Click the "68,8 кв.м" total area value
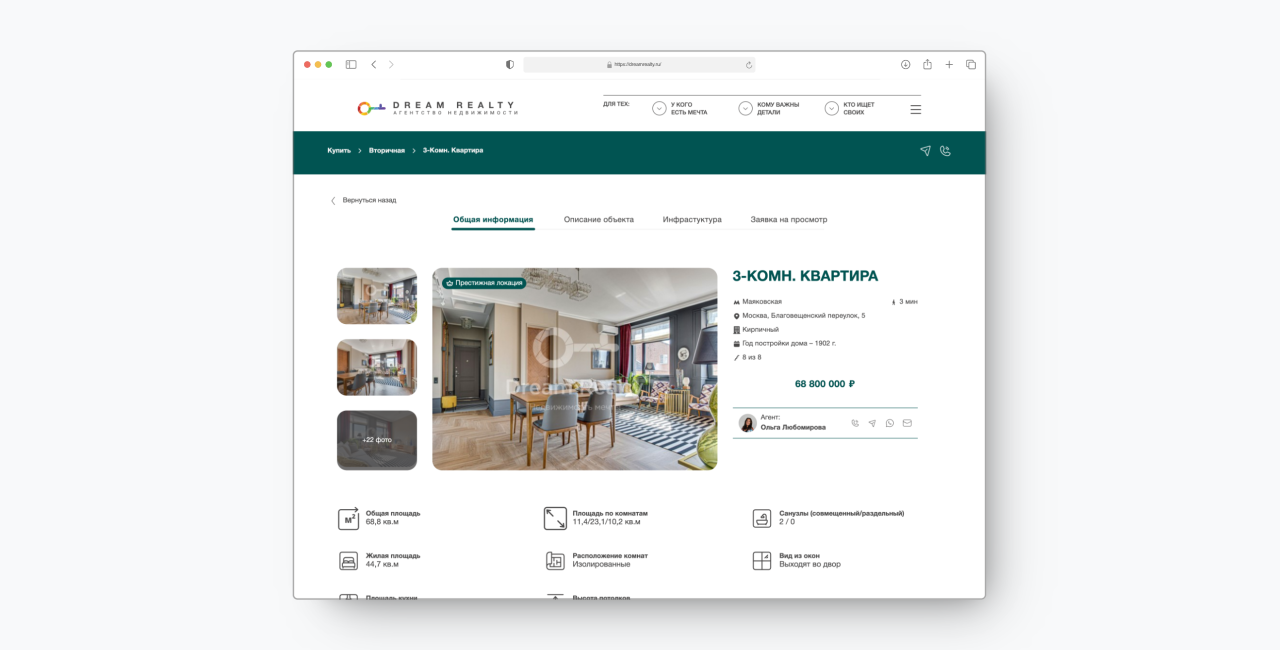Viewport: 1280px width, 650px height. pyautogui.click(x=382, y=522)
